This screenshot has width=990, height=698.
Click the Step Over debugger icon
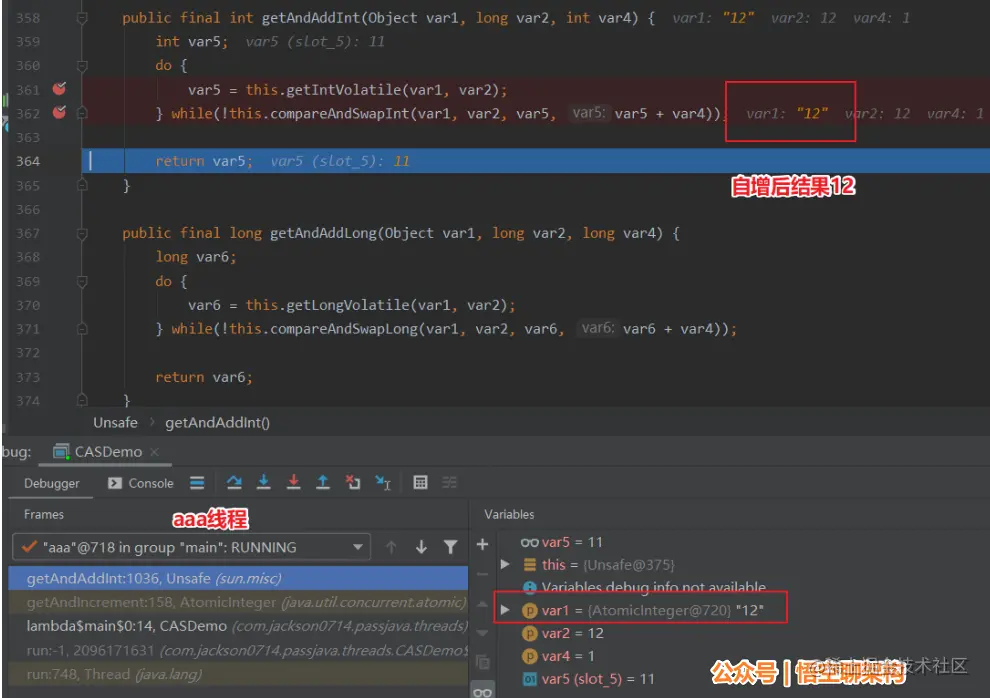click(x=234, y=483)
